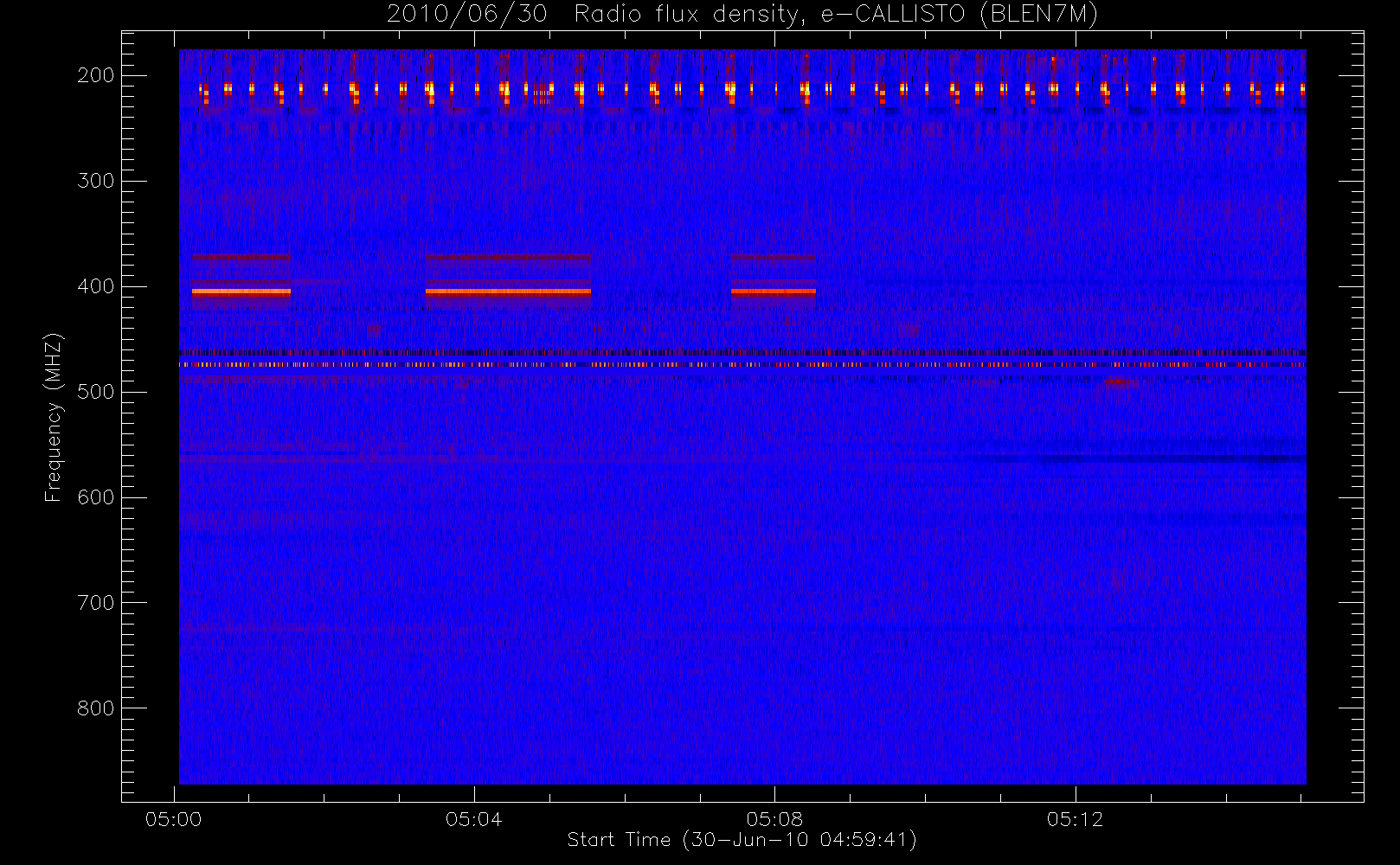Viewport: 1400px width, 865px height.
Task: Select the 700 frequency tick label
Action: click(96, 603)
